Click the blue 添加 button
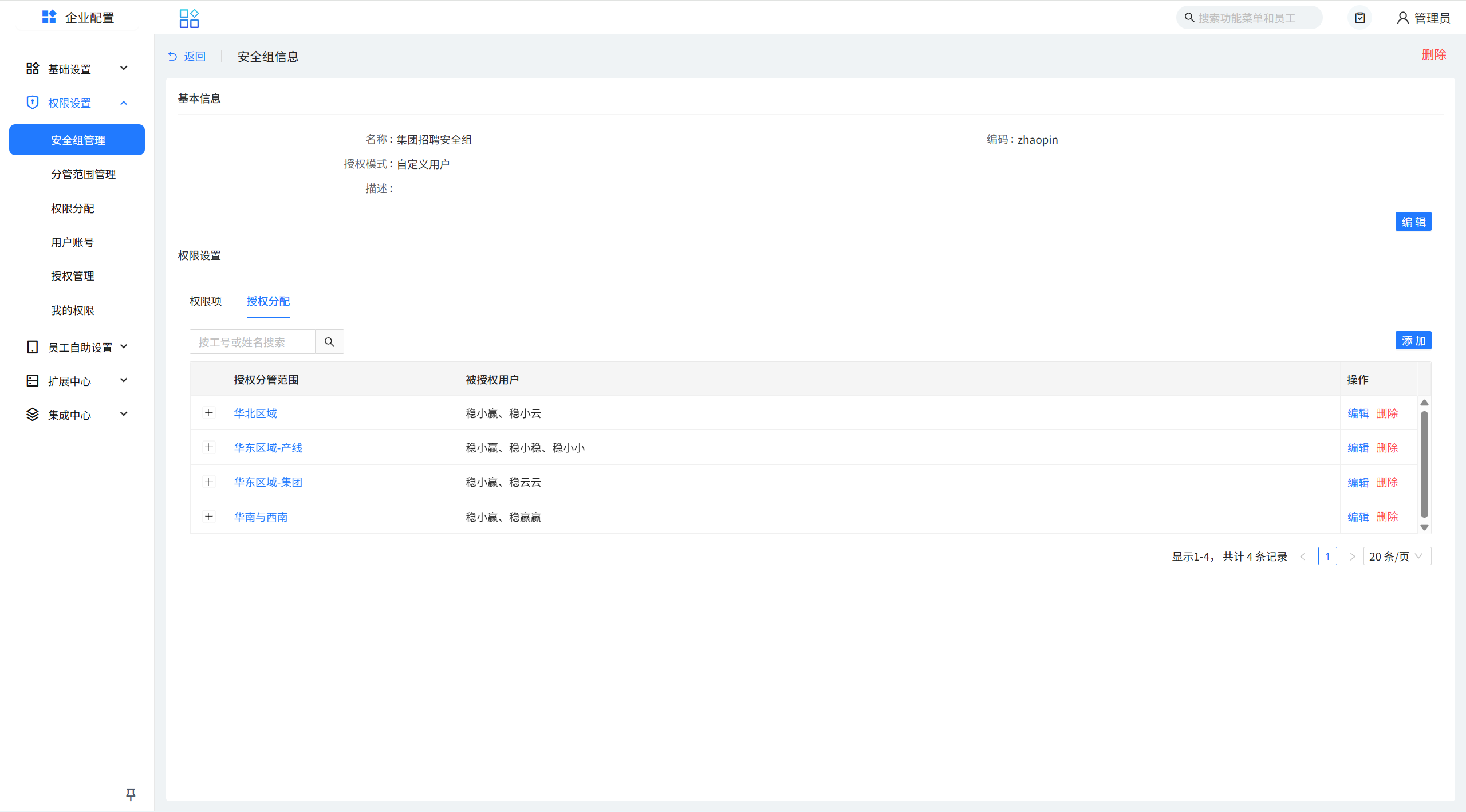Image resolution: width=1466 pixels, height=812 pixels. tap(1413, 341)
